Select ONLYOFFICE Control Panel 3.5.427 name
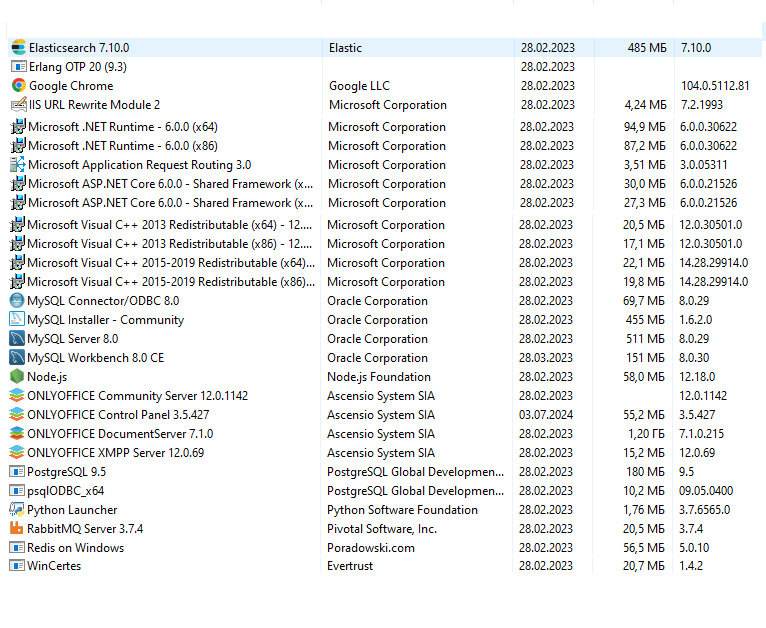Viewport: 766px width, 628px height. pyautogui.click(x=118, y=415)
